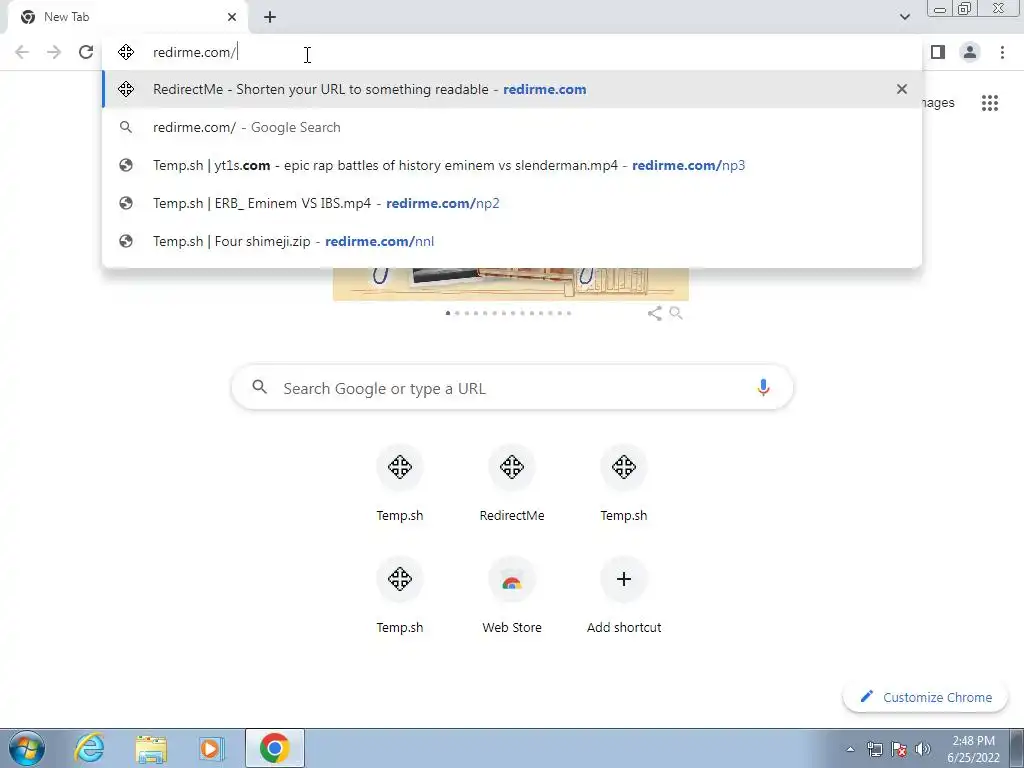The image size is (1024, 768).
Task: Open the volume speaker tray icon
Action: (923, 749)
